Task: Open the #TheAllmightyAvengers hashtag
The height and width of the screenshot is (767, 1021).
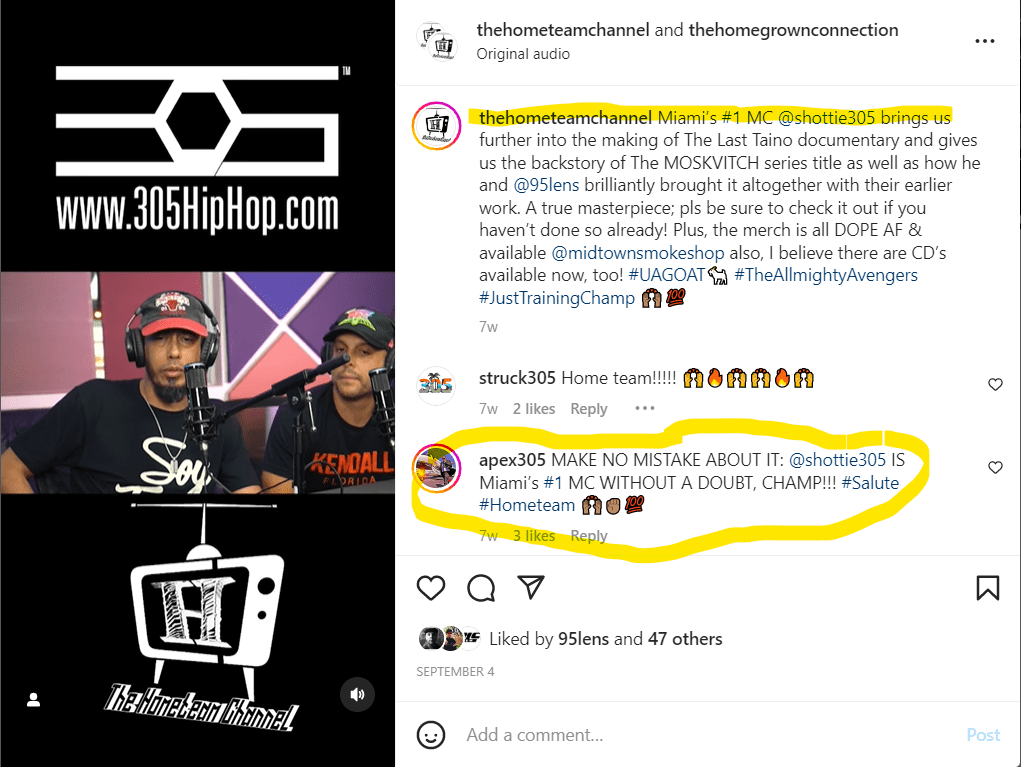Action: tap(826, 275)
